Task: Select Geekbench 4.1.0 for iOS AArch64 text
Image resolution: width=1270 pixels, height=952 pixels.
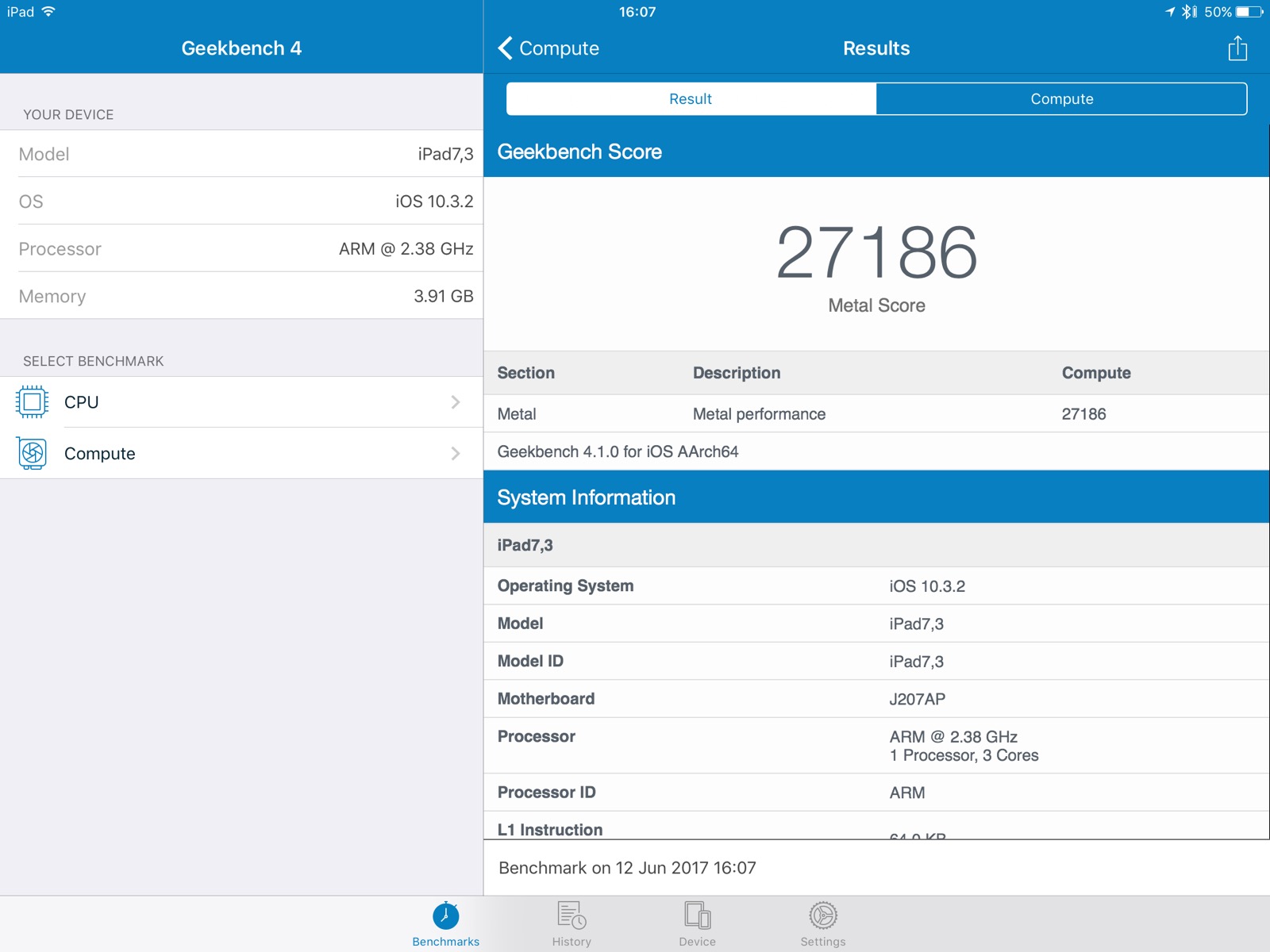Action: [618, 451]
